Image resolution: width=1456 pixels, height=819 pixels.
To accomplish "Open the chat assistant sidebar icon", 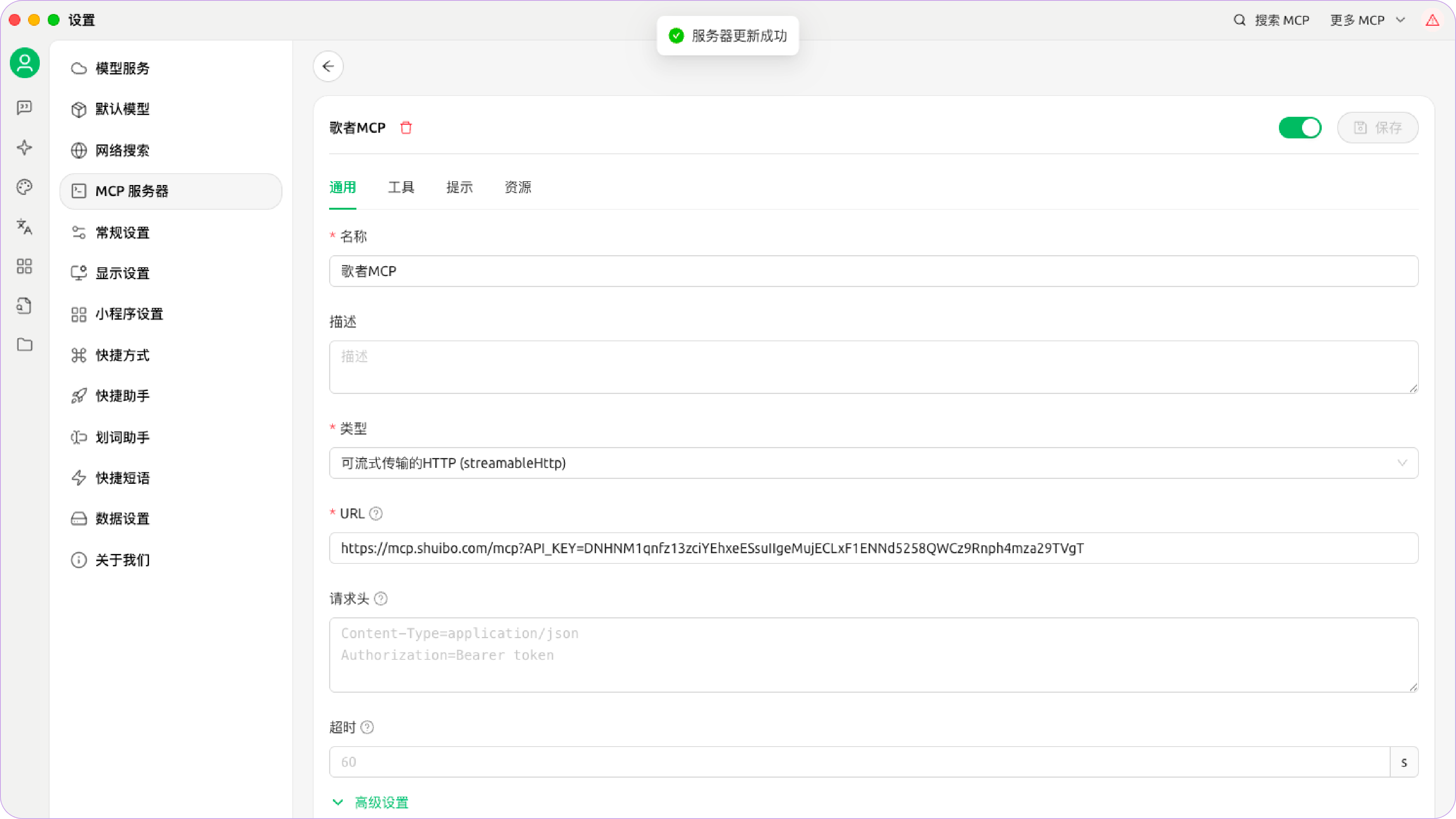I will tap(24, 107).
